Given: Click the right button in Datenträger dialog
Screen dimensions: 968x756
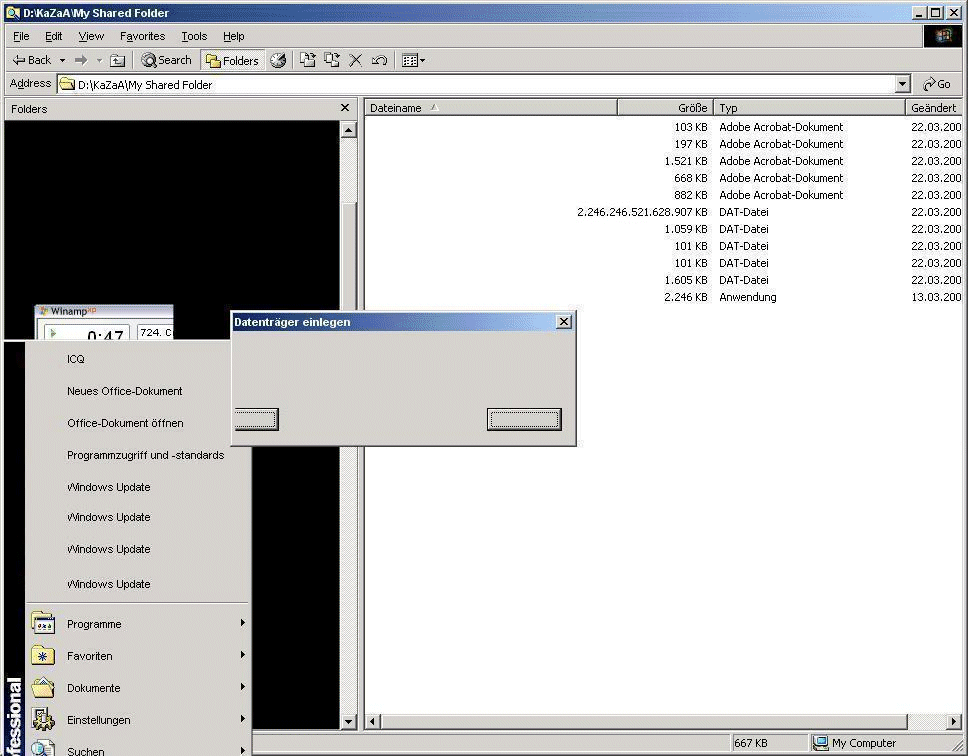Looking at the screenshot, I should pos(524,419).
